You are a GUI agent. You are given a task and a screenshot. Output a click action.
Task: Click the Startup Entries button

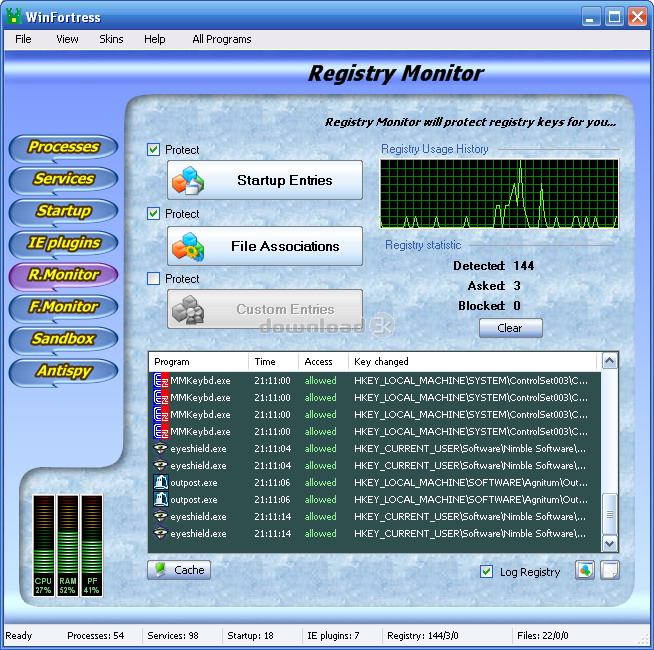coord(265,180)
